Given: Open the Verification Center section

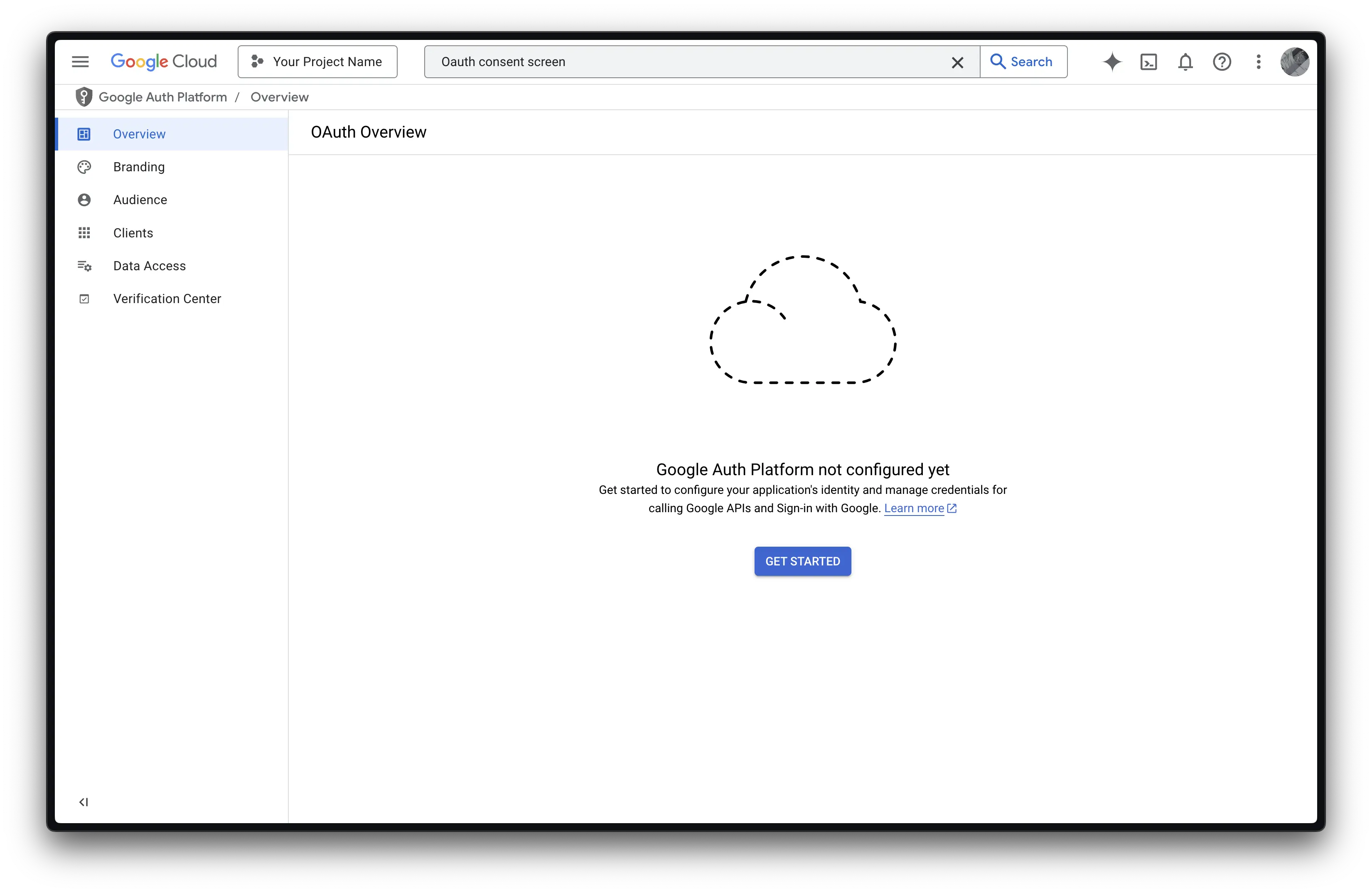Looking at the screenshot, I should coord(172,299).
